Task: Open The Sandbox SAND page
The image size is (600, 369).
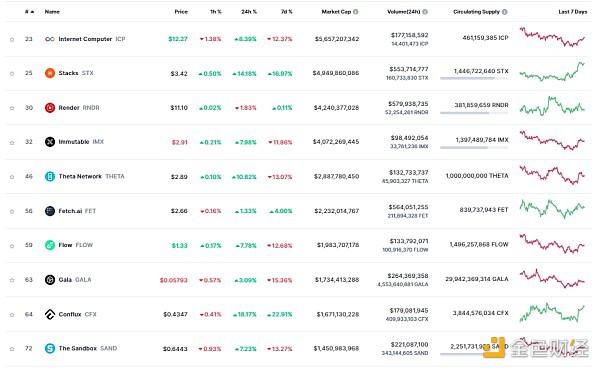Action: click(x=88, y=348)
